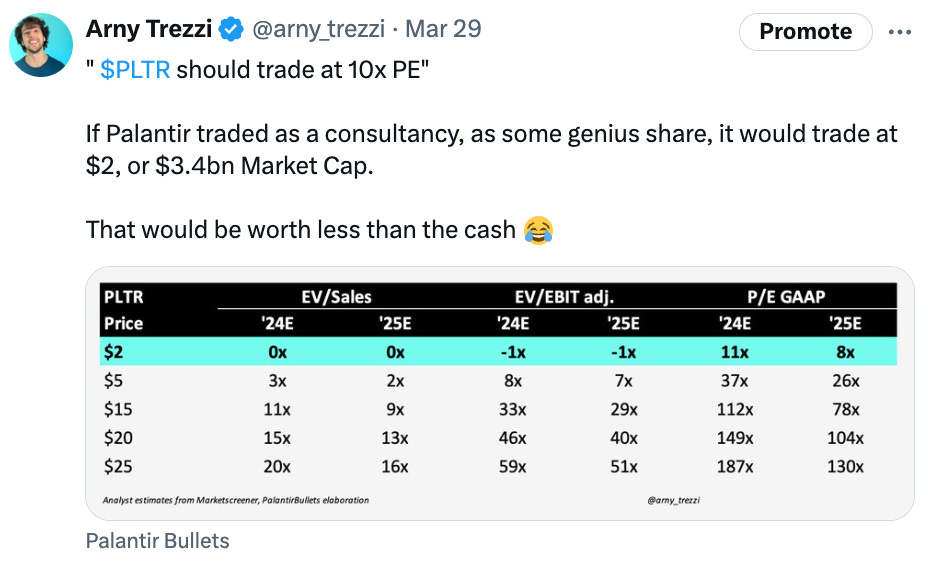Click the Arny Trezzi display name
This screenshot has width=928, height=564.
[149, 29]
